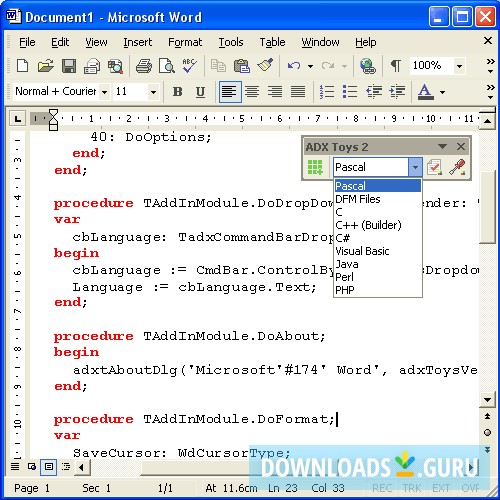Open the zoom percentage dropdown

click(459, 66)
